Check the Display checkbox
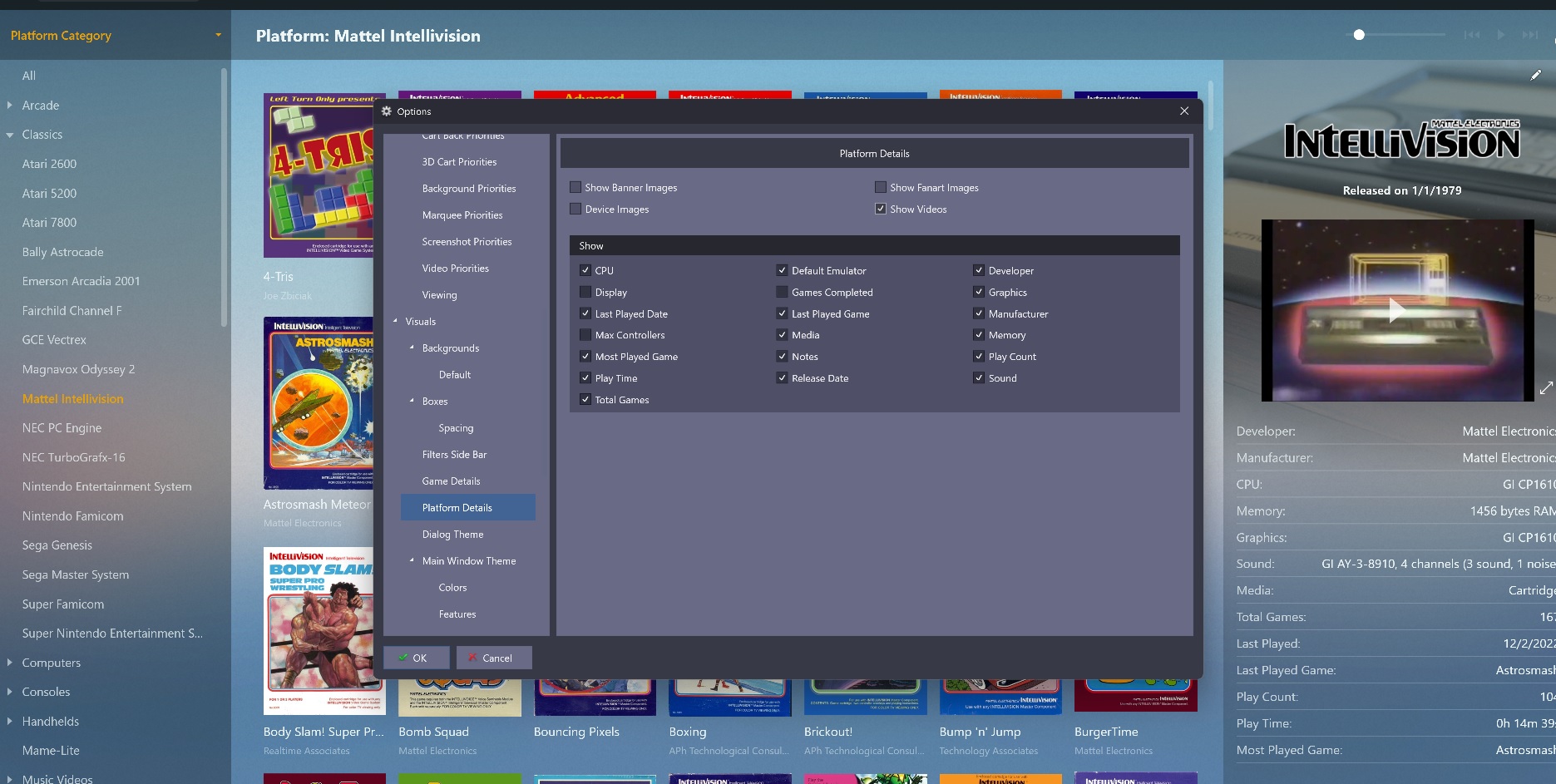This screenshot has height=784, width=1556. 585,292
